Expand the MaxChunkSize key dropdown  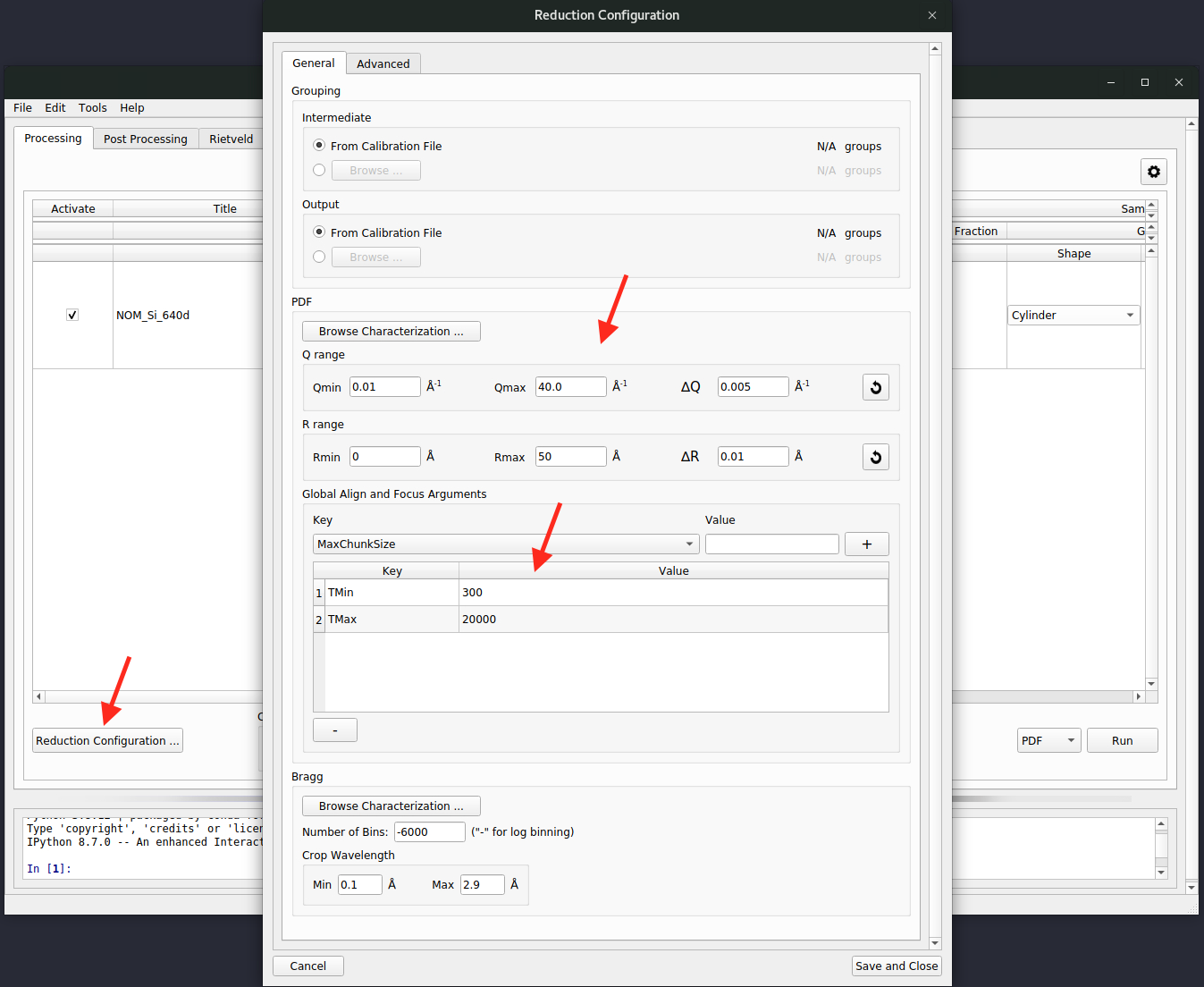pos(689,544)
